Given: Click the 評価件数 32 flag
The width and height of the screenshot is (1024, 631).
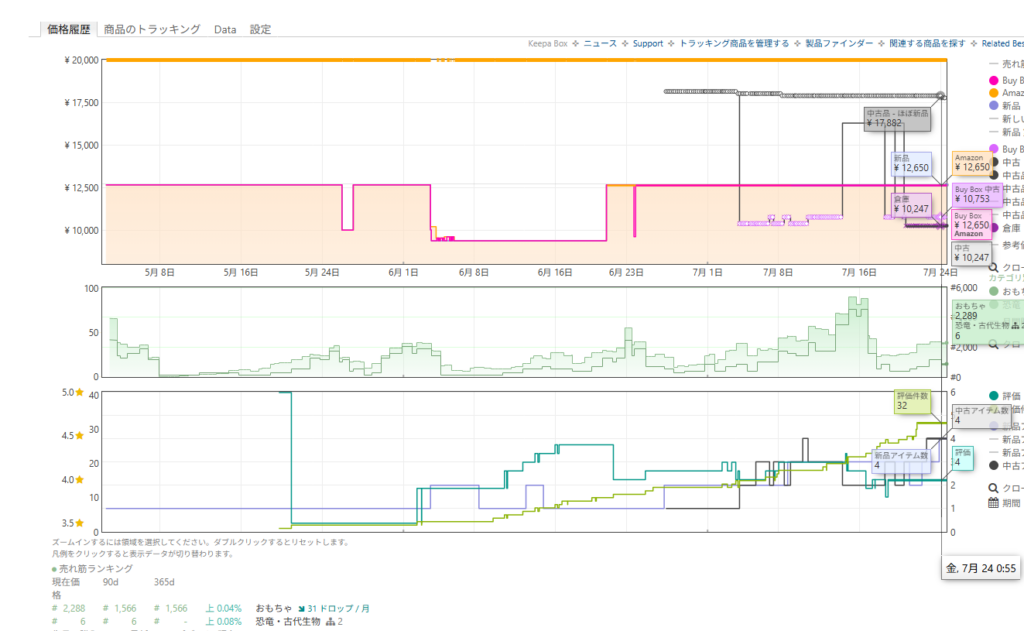Looking at the screenshot, I should [x=912, y=401].
